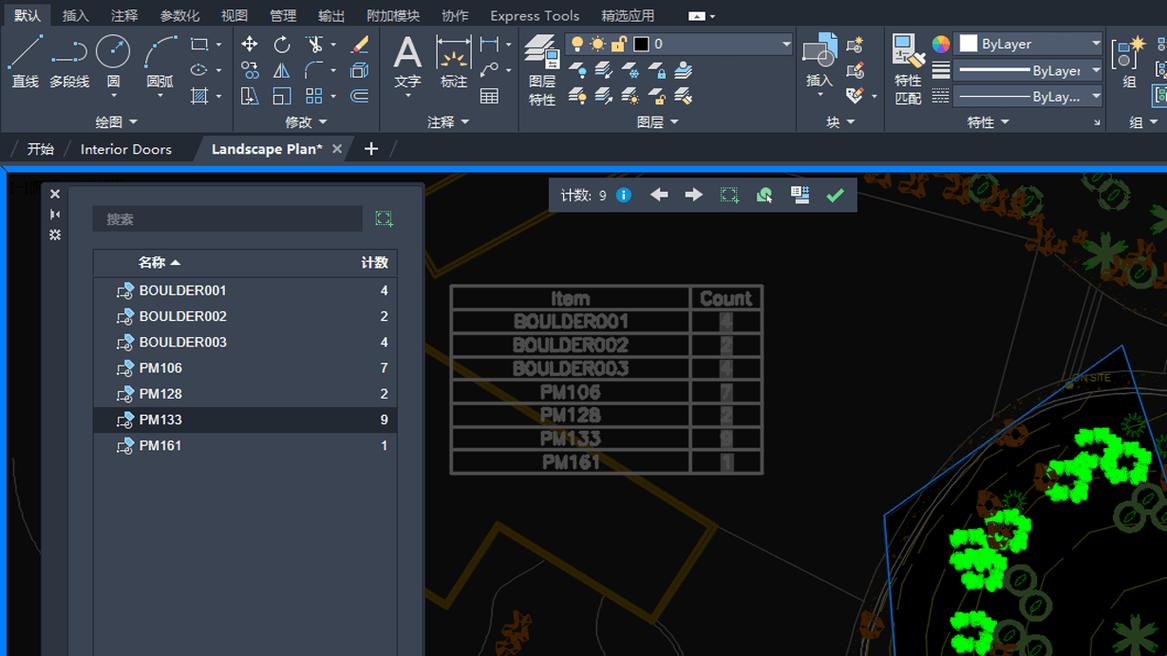Click the count info icon
This screenshot has width=1167, height=656.
coord(622,195)
